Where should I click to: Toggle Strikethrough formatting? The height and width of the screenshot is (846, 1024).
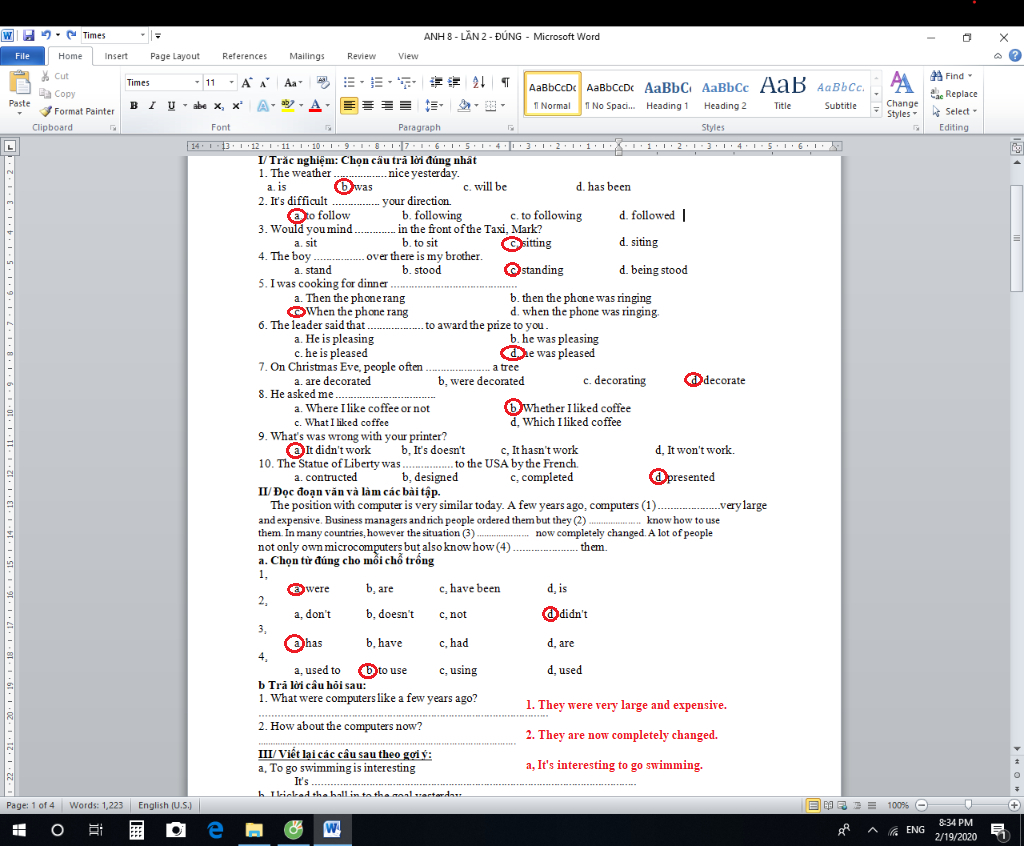pos(200,106)
